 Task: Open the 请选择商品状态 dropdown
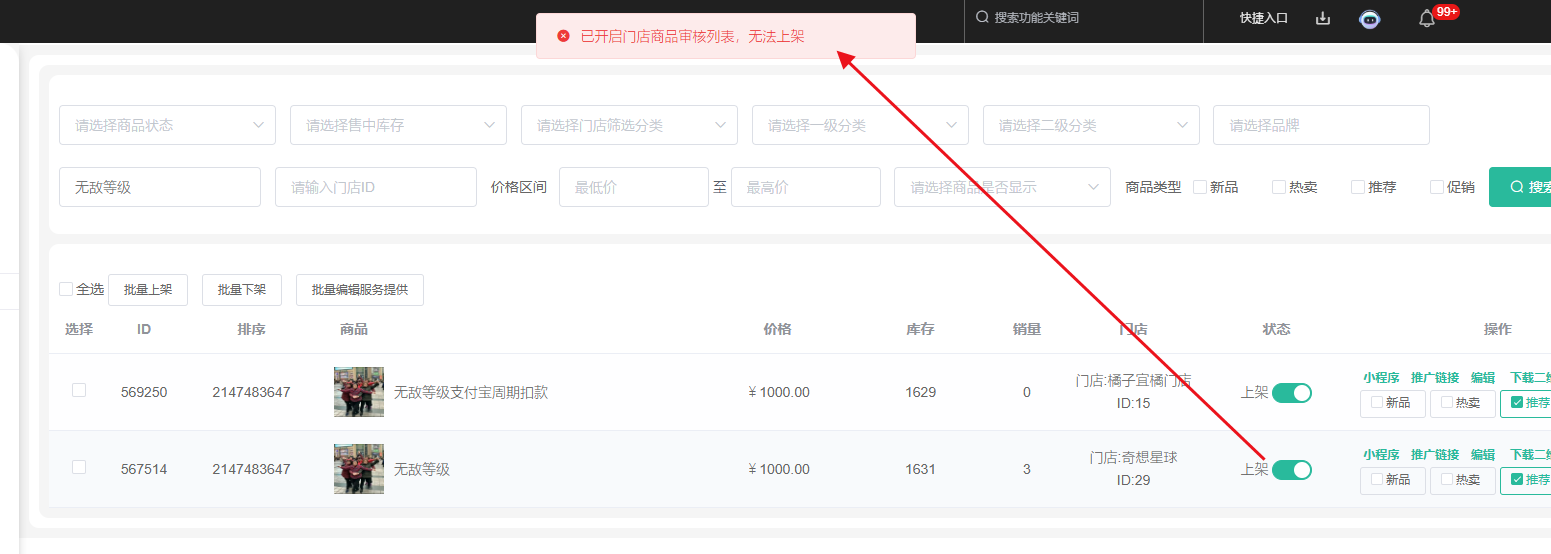click(167, 125)
